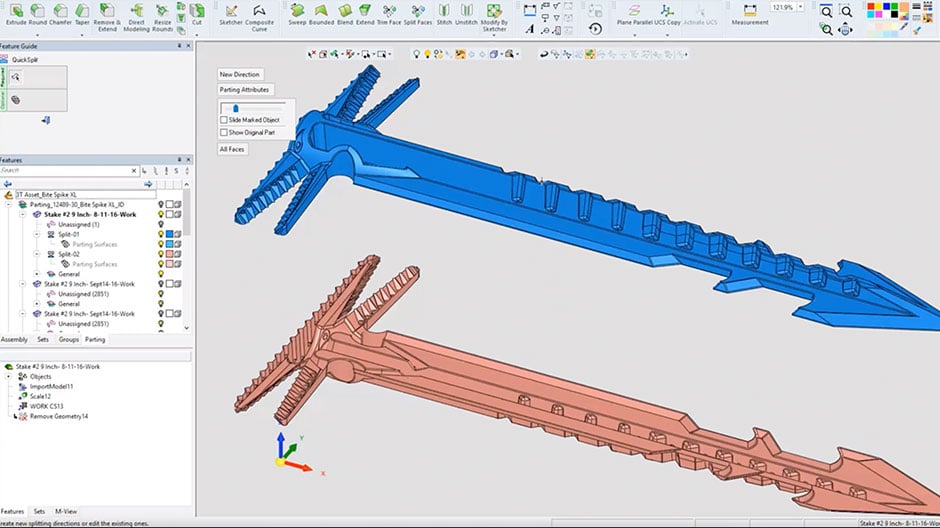Enable the Slide Marked Object checkbox
940x528 pixels.
coord(224,120)
